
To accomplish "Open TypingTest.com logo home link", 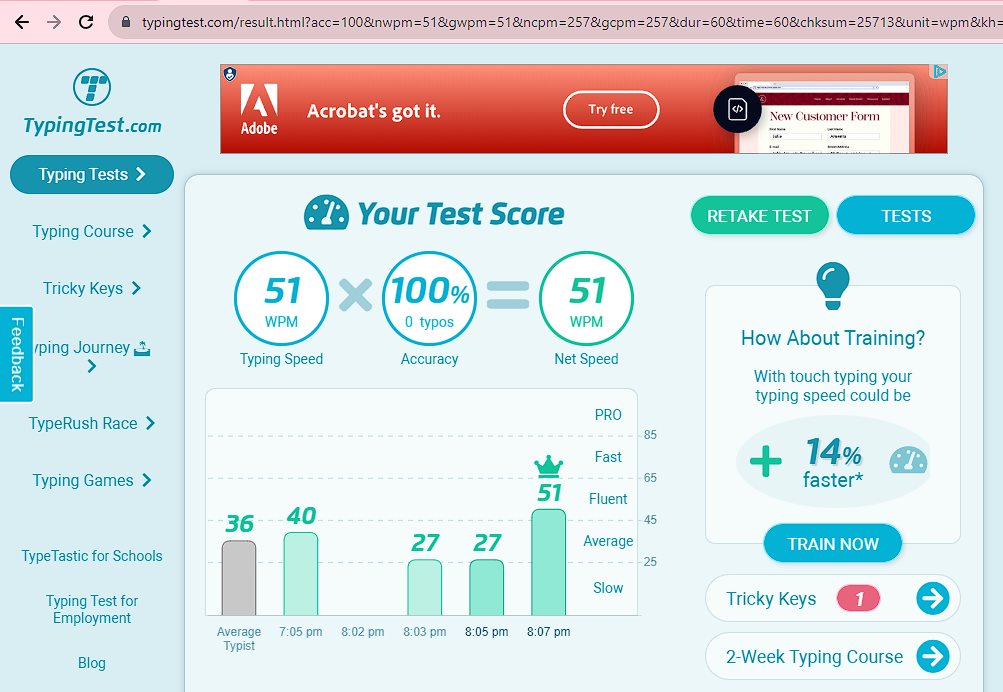I will click(x=92, y=102).
